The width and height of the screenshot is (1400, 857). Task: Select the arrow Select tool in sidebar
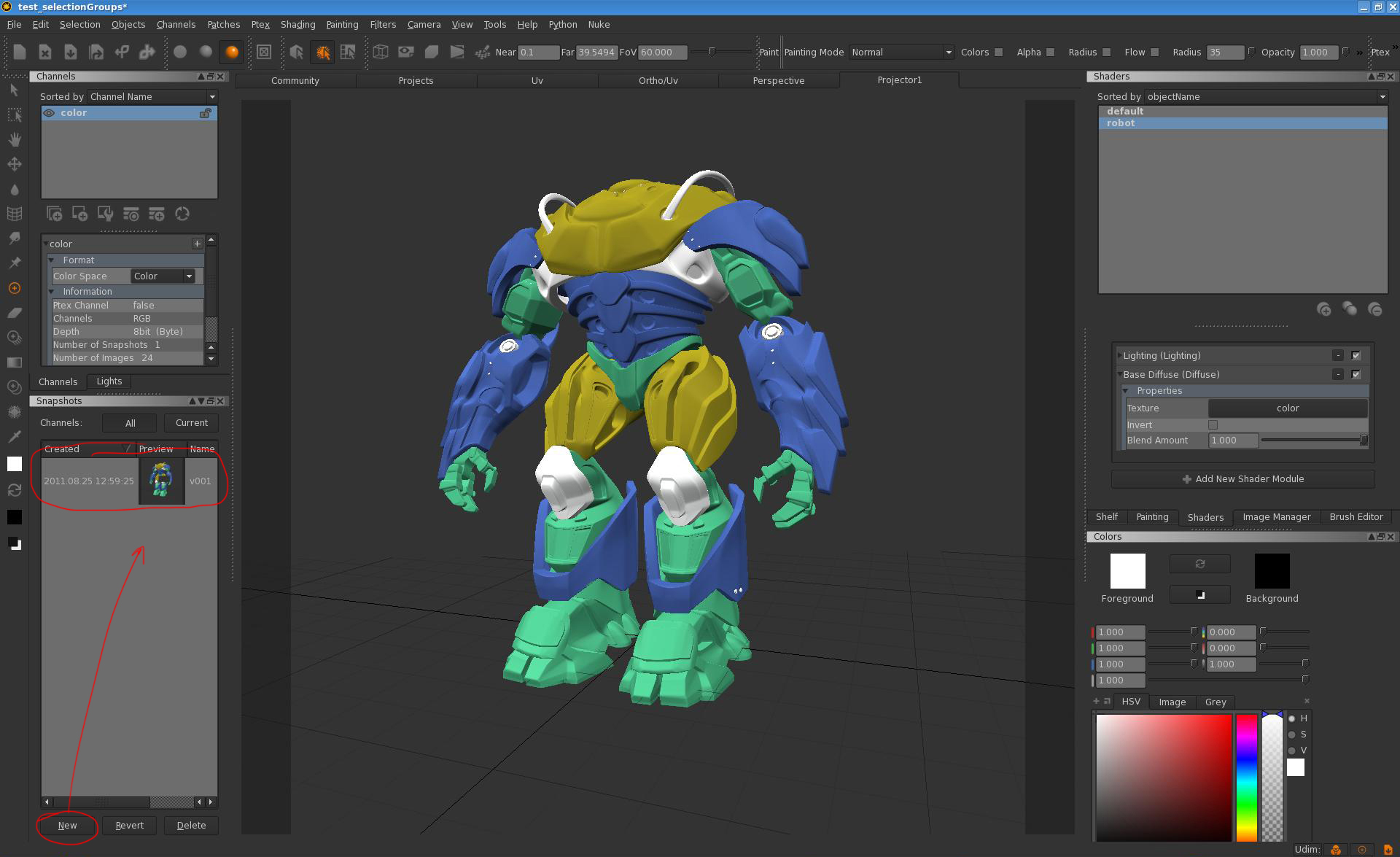tap(14, 90)
